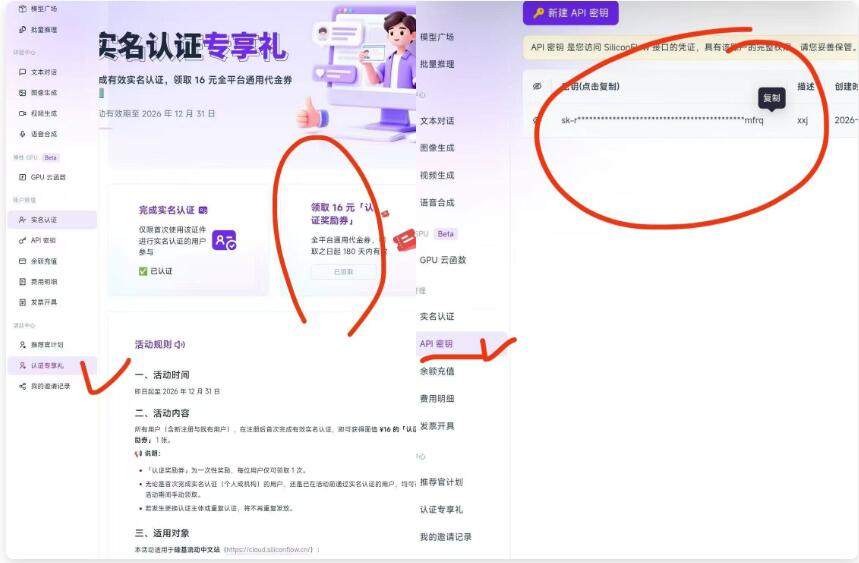This screenshot has width=859, height=563.
Task: Click greyed 已领取 button in coupon card
Action: pyautogui.click(x=343, y=272)
